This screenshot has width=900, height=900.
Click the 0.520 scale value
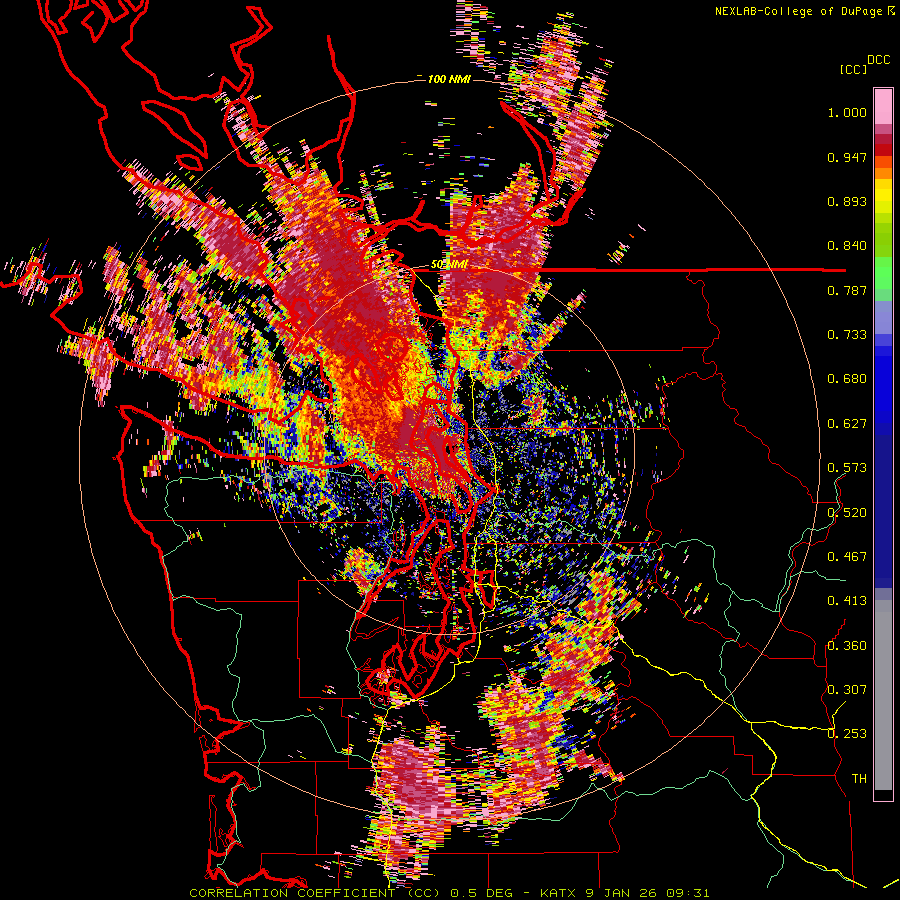coord(847,512)
